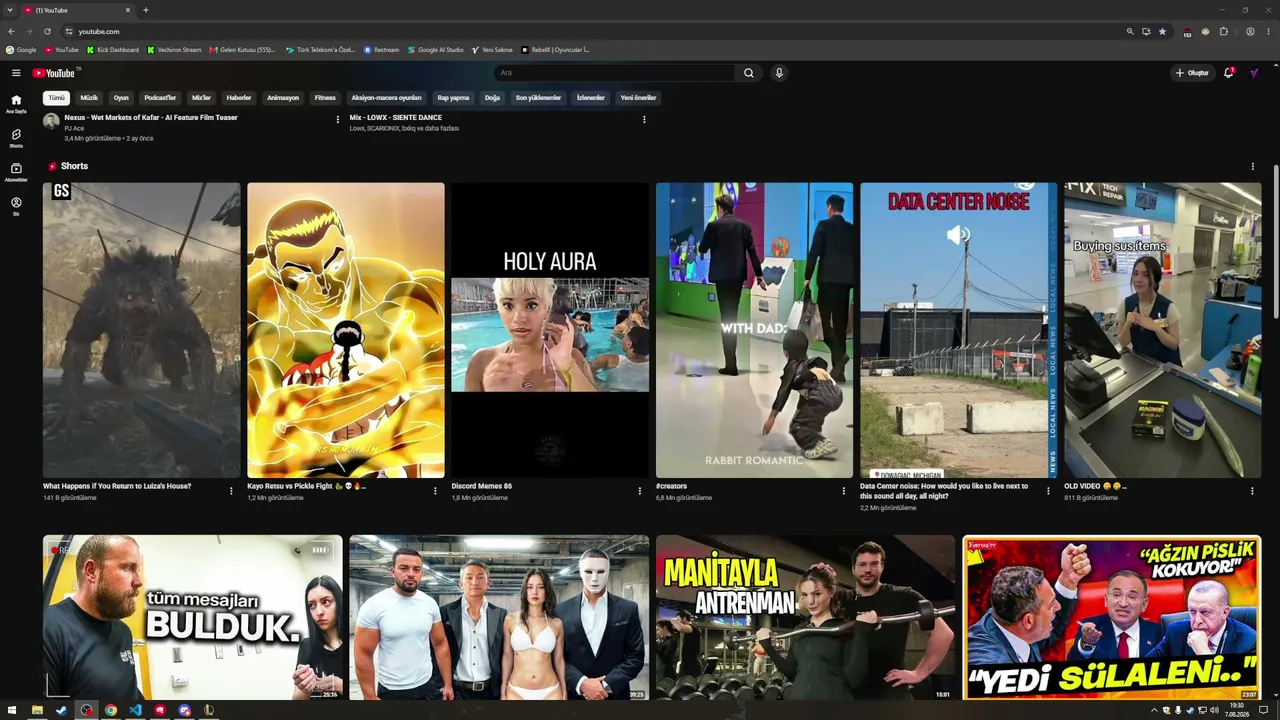Click the YouTube logo

(x=54, y=73)
